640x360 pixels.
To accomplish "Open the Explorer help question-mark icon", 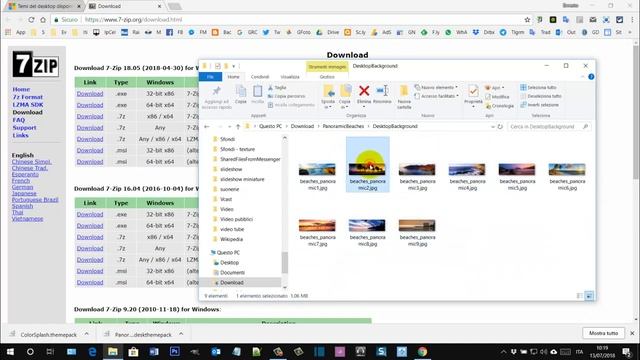I will tap(591, 77).
